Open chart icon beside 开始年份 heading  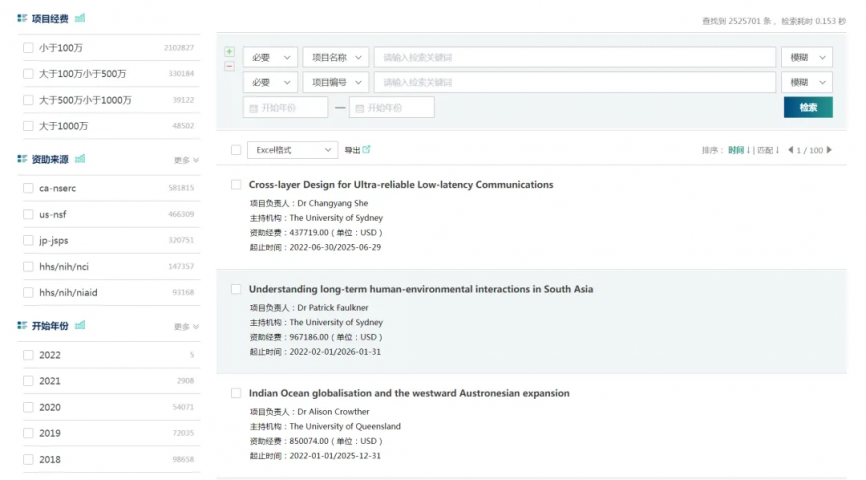pos(80,326)
